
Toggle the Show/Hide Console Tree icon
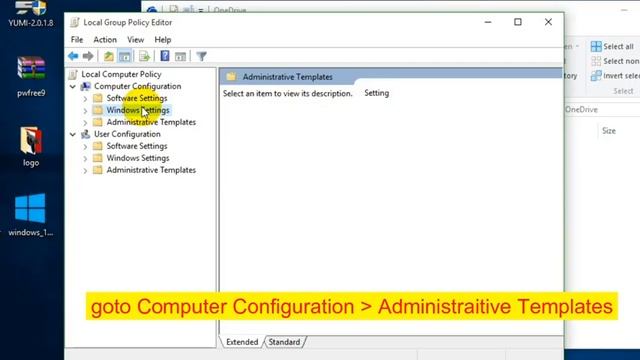pyautogui.click(x=125, y=56)
